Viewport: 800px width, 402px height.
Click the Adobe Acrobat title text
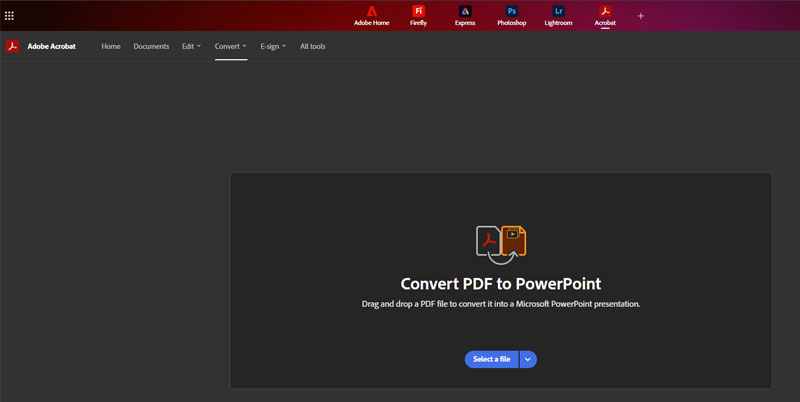click(52, 46)
